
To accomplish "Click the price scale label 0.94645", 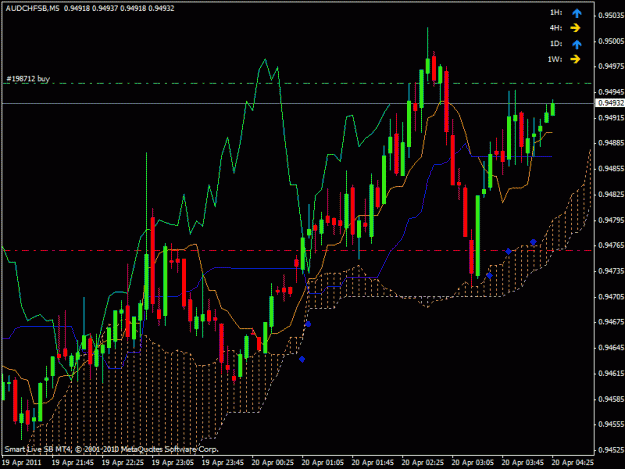I will [611, 347].
